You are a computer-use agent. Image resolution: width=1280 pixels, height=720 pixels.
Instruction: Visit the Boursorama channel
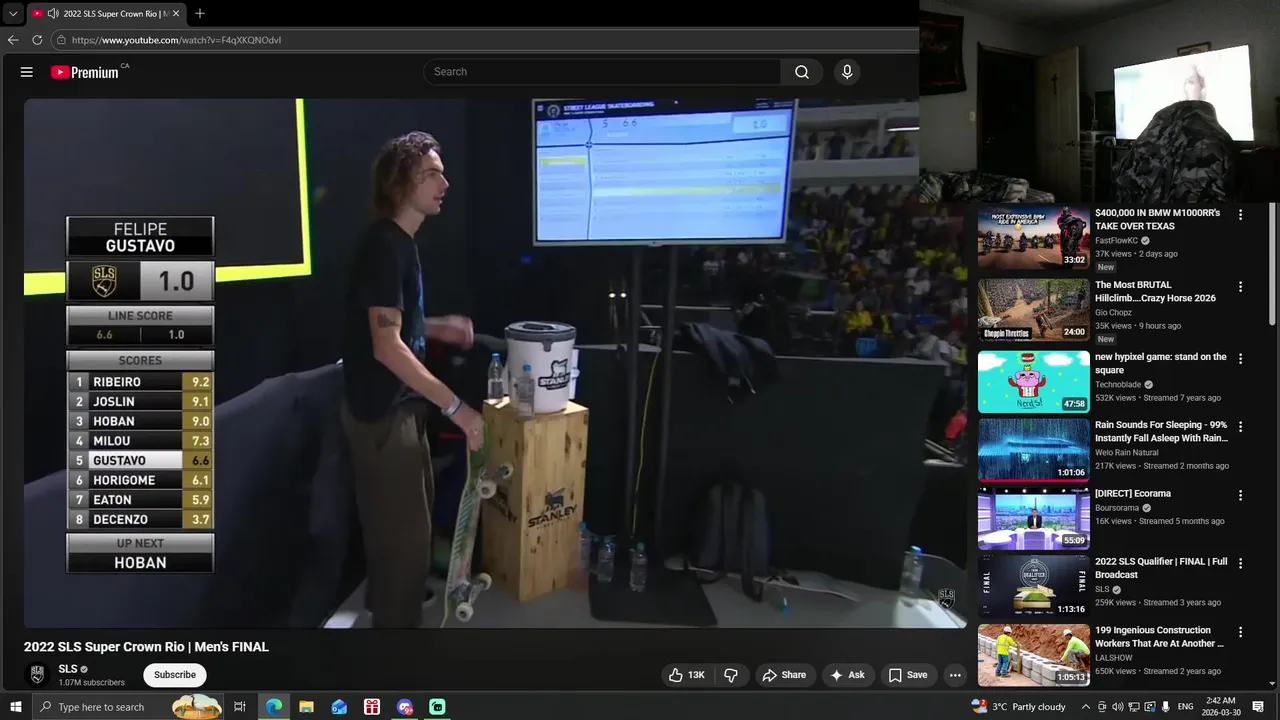[1117, 508]
